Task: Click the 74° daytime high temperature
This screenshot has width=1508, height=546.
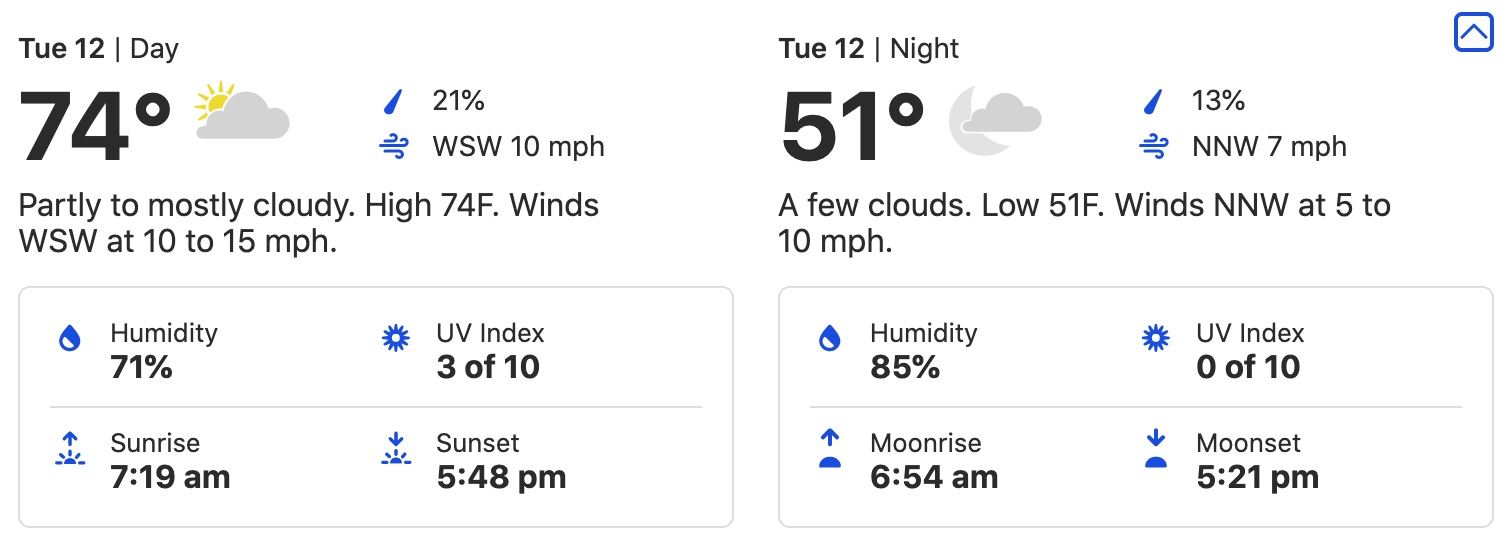Action: 96,127
